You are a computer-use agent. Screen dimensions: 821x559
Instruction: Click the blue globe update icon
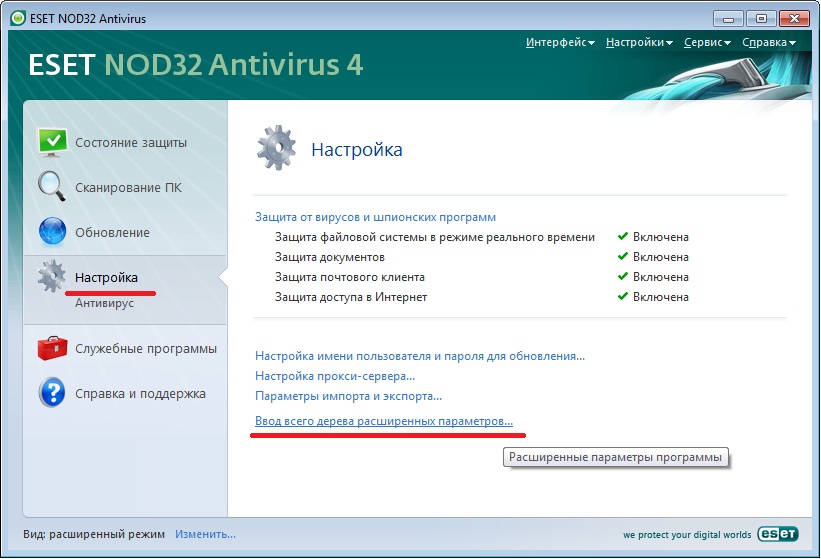click(x=52, y=232)
